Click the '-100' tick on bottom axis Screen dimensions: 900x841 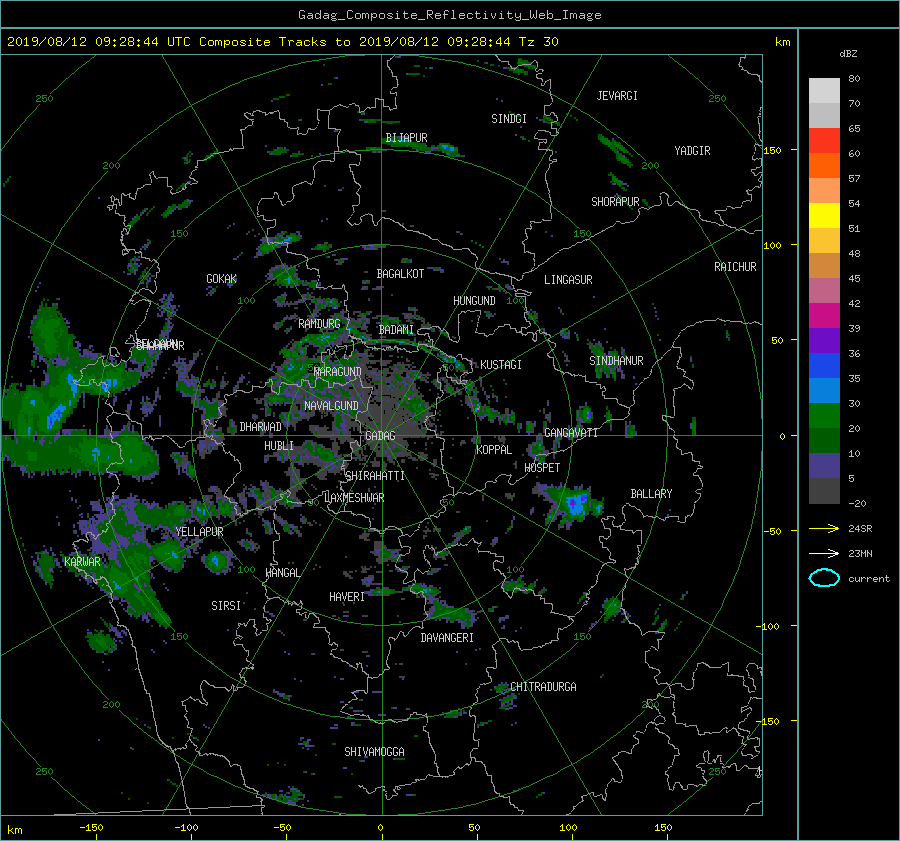(x=186, y=827)
